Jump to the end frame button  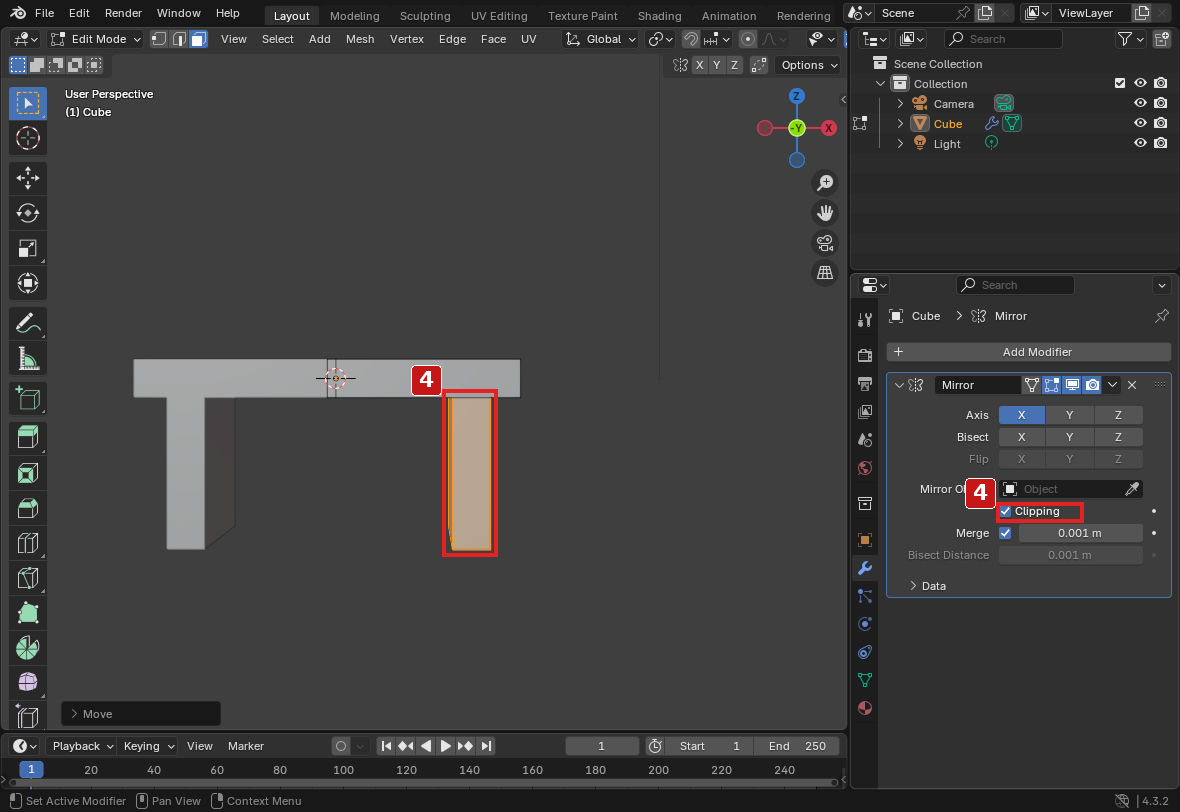point(485,746)
